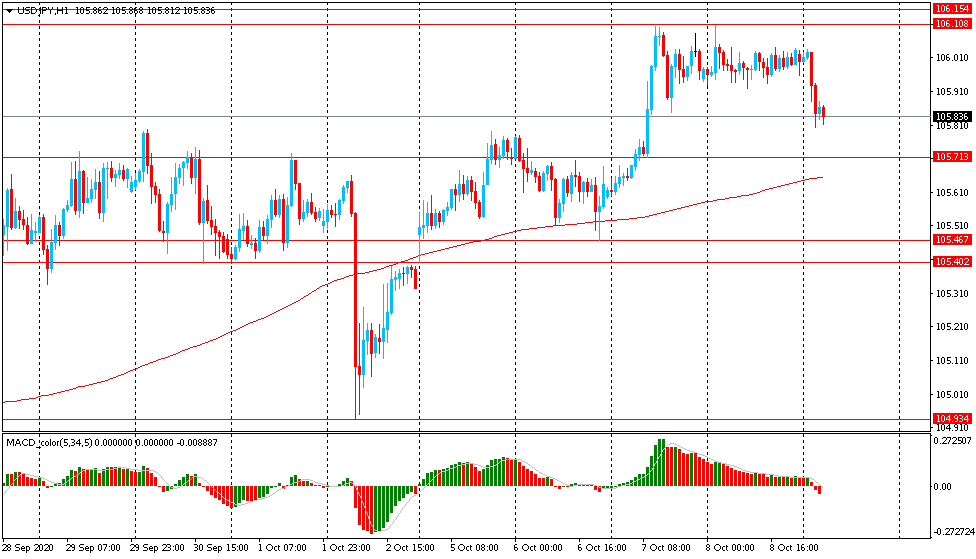The image size is (976, 559).
Task: Click the 8 Oct 16:00 time label
Action: [x=794, y=548]
